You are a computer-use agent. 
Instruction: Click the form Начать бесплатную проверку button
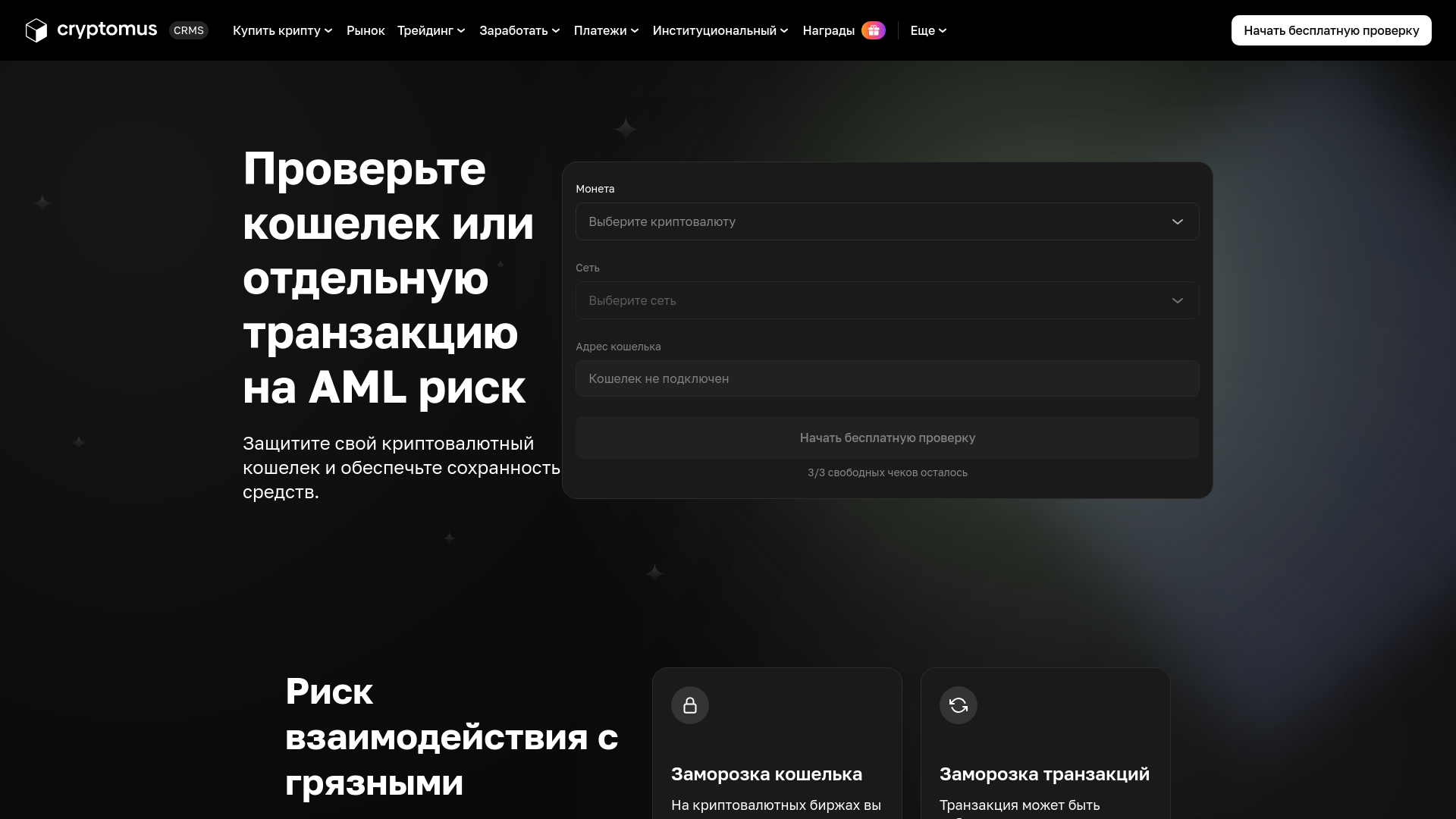887,438
